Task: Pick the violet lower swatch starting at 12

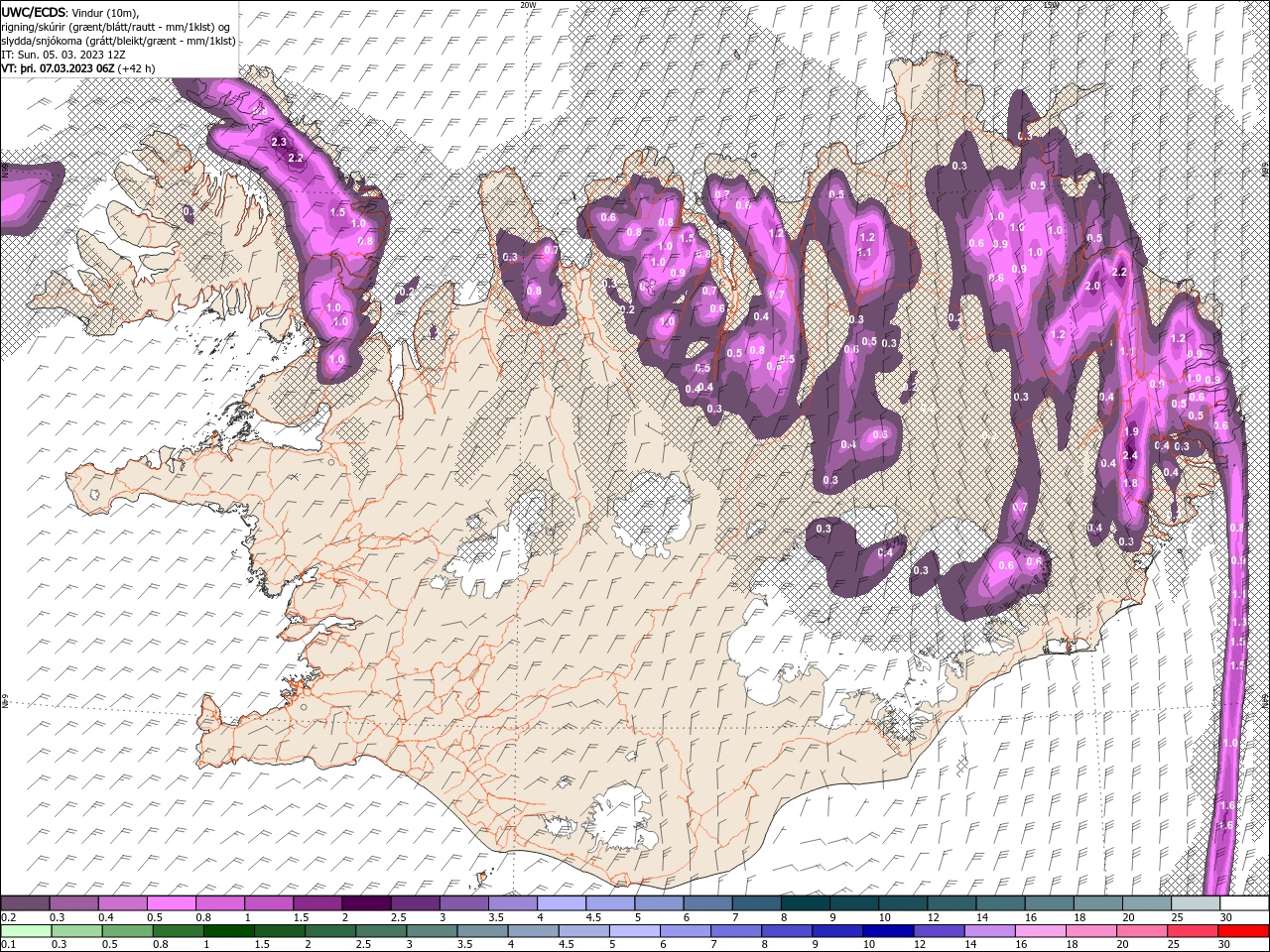Action: 940,931
